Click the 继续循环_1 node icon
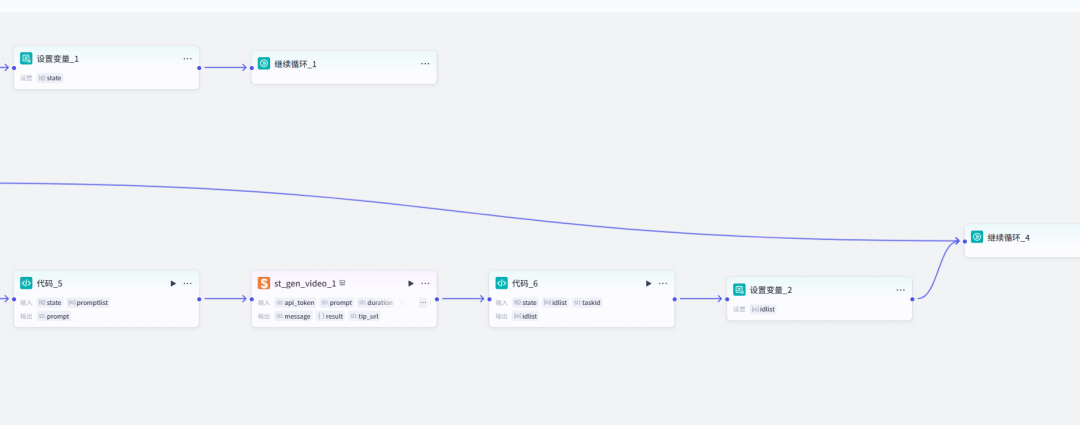 [264, 63]
